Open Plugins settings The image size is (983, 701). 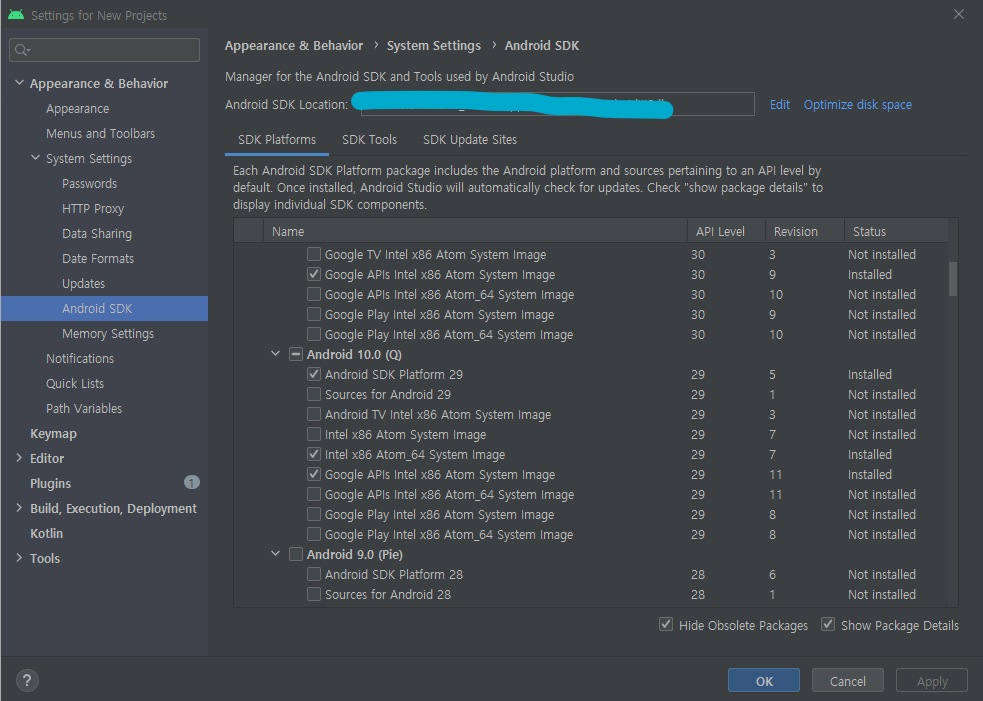(x=50, y=483)
